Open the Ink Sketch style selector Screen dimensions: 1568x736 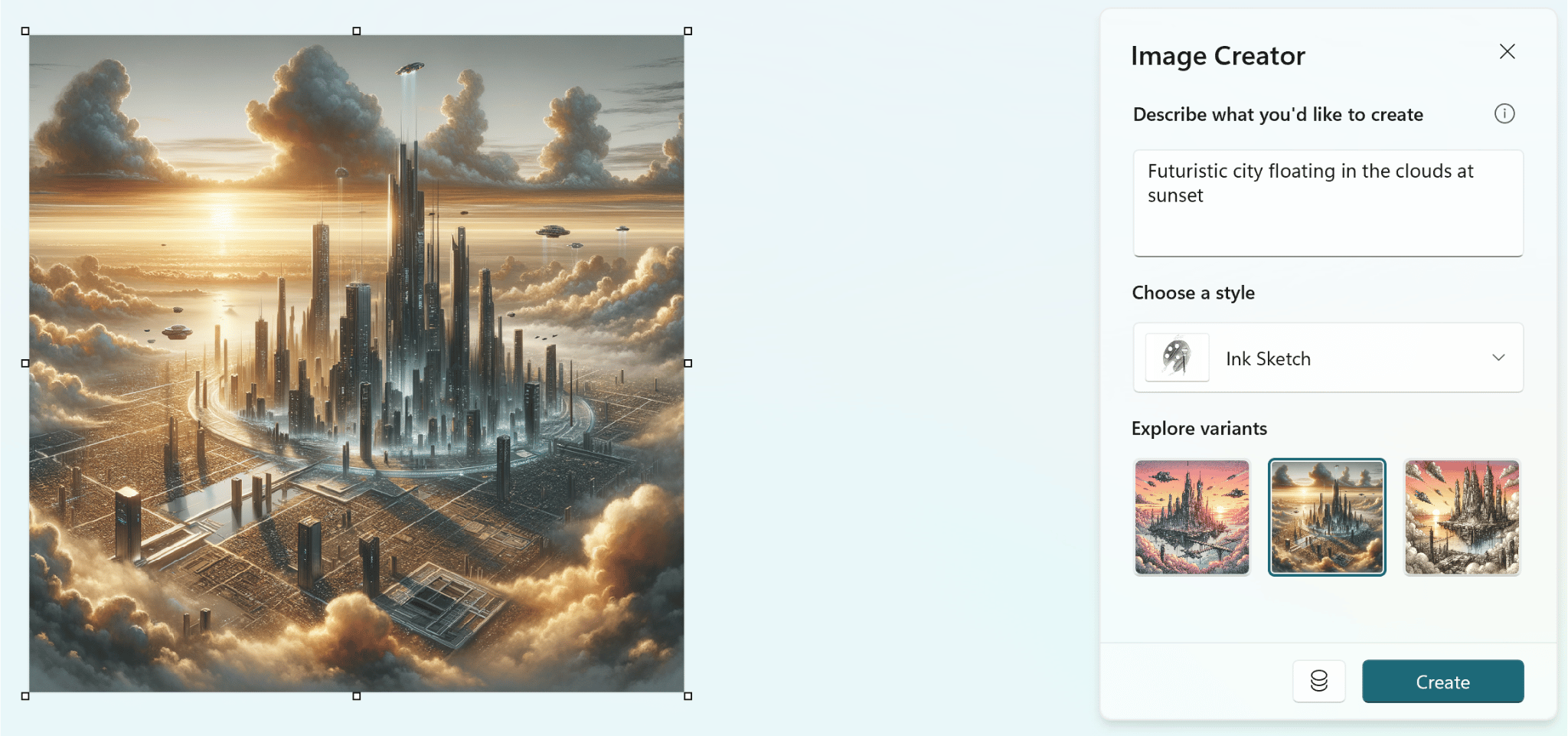[1328, 358]
